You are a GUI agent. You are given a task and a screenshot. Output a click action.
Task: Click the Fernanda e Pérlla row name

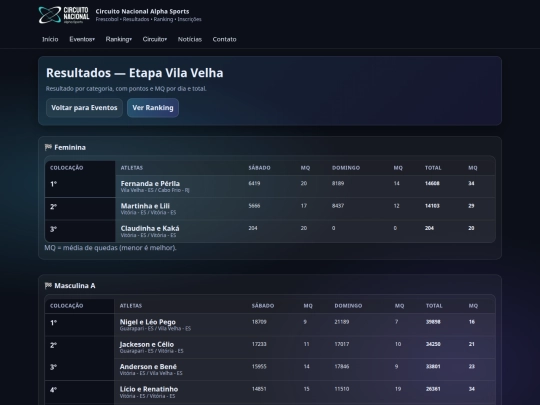[150, 184]
